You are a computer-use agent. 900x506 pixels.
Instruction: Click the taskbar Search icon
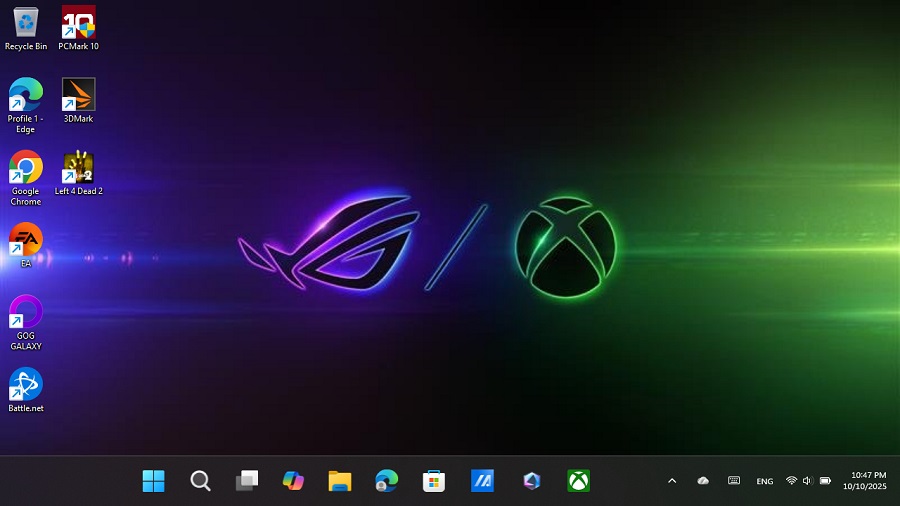[x=200, y=481]
